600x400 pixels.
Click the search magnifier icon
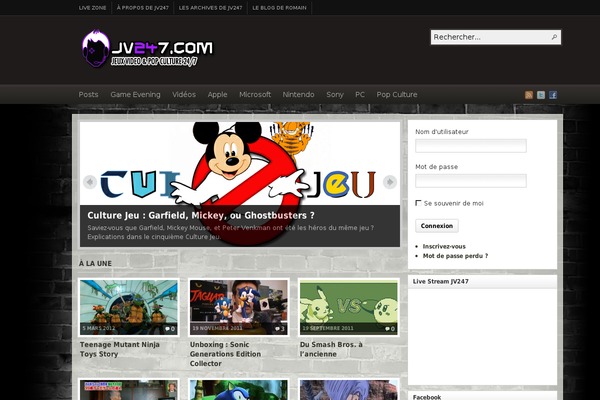coord(554,37)
